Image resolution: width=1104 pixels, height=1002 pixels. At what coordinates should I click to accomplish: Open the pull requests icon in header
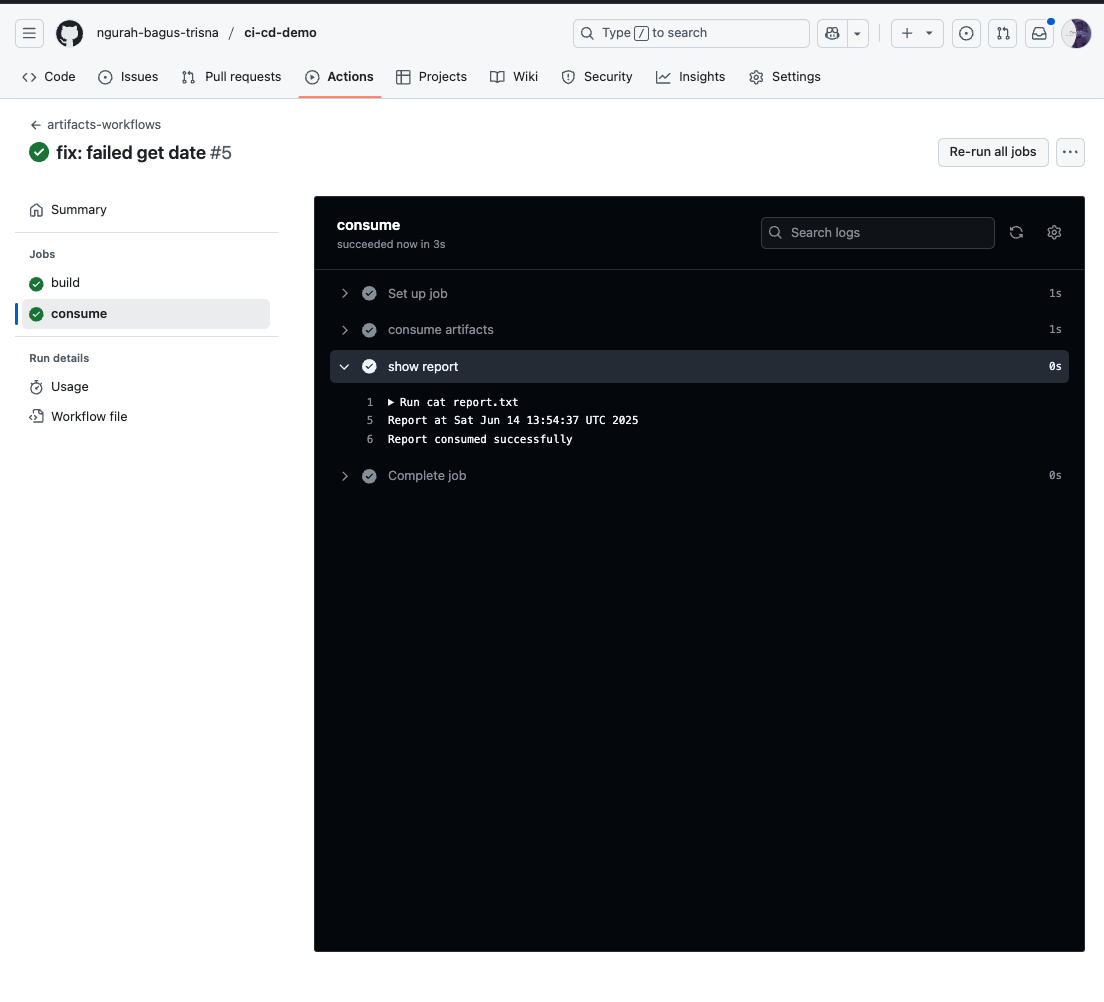point(1001,33)
